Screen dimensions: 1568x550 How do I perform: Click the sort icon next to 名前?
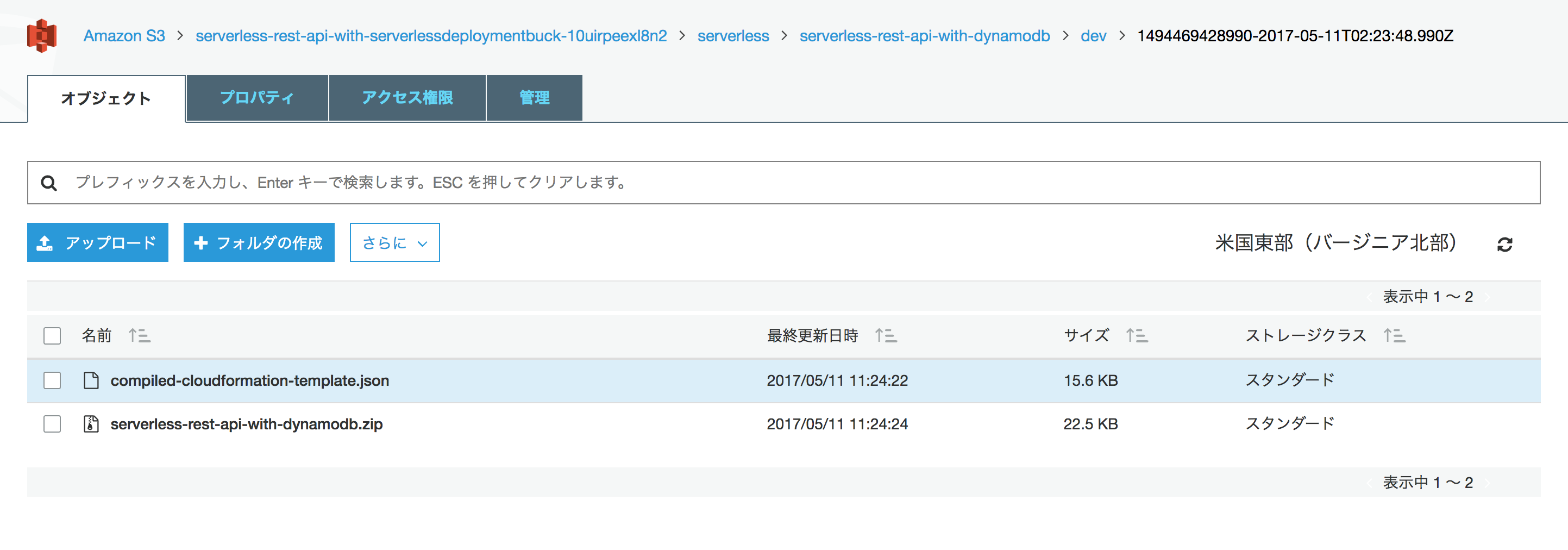(x=140, y=336)
